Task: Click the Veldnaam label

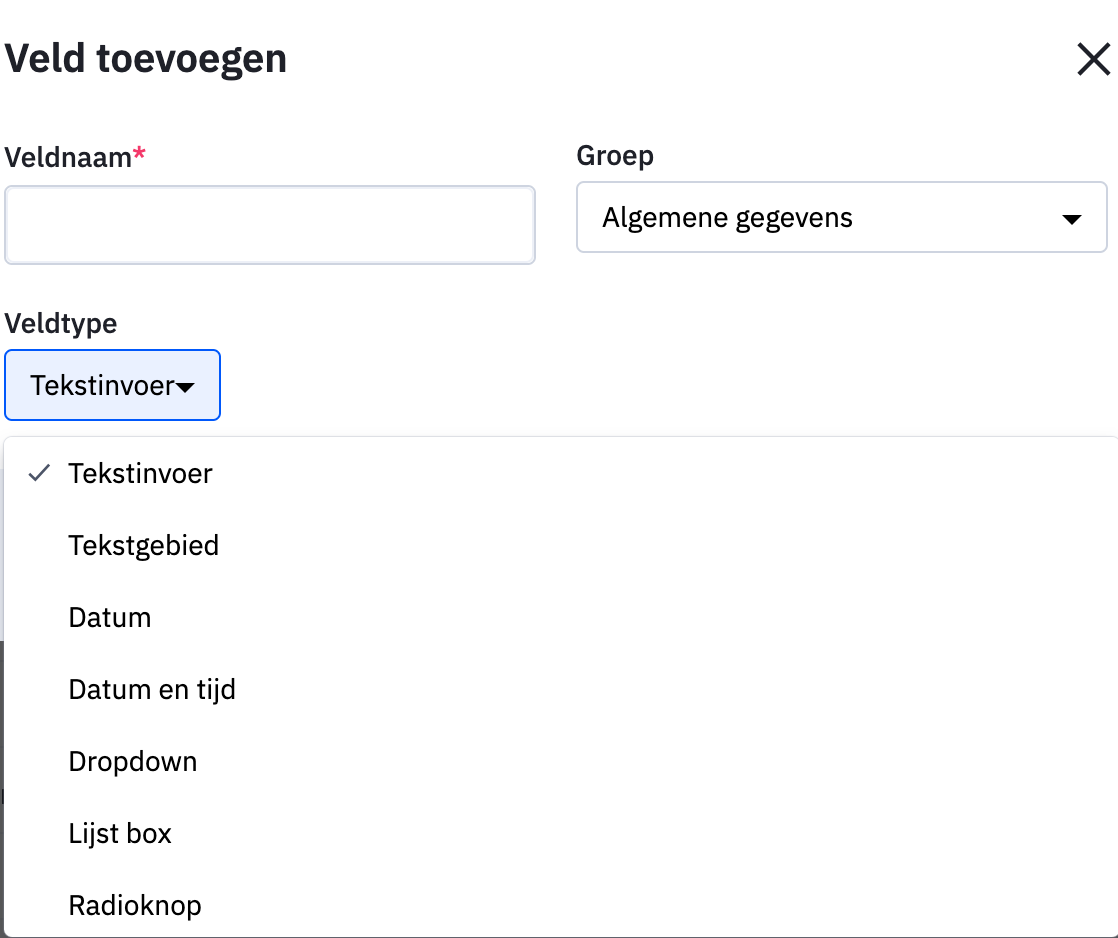Action: [x=68, y=156]
